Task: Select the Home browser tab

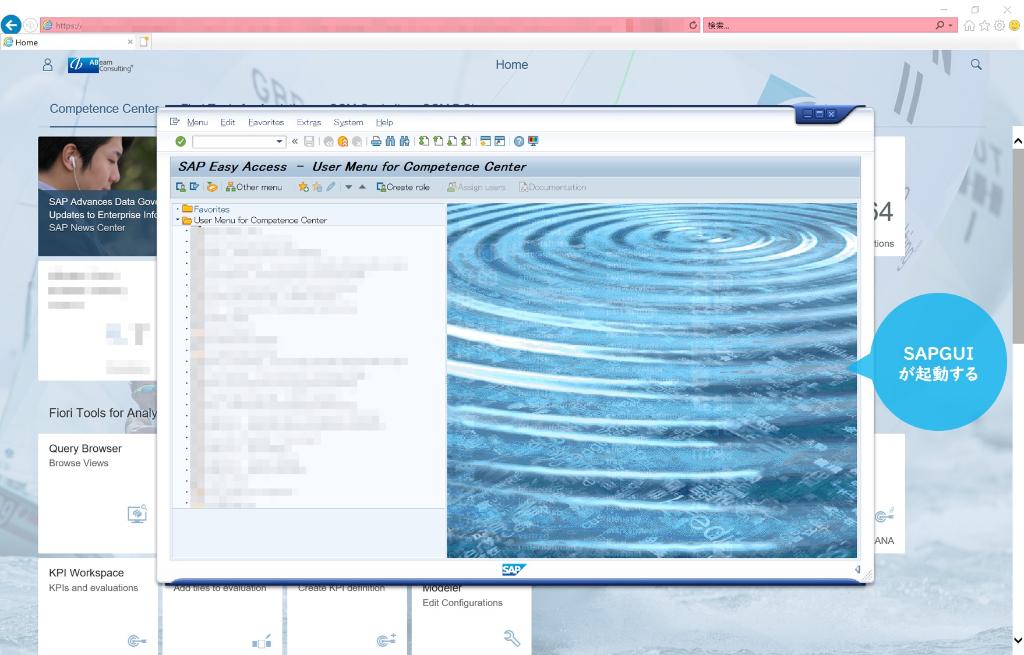Action: [69, 42]
